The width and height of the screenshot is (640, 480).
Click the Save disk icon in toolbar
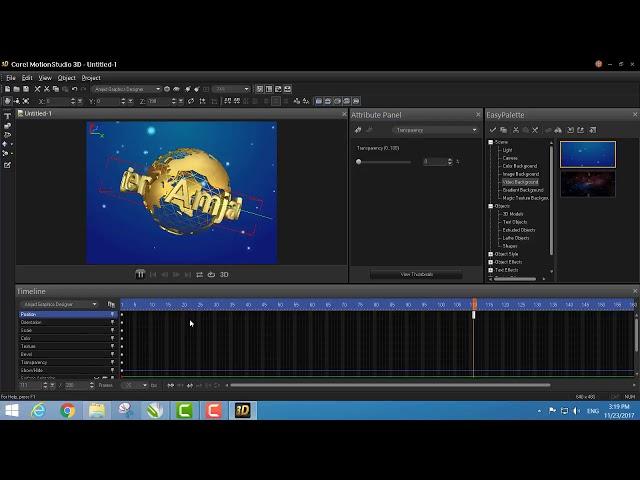point(26,89)
